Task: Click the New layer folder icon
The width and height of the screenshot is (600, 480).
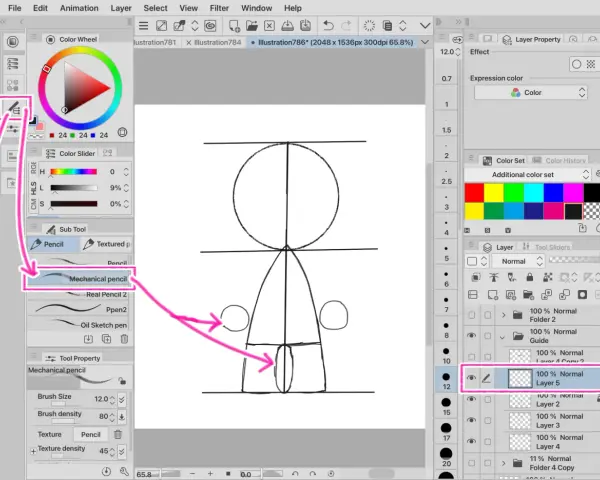Action: [528, 295]
